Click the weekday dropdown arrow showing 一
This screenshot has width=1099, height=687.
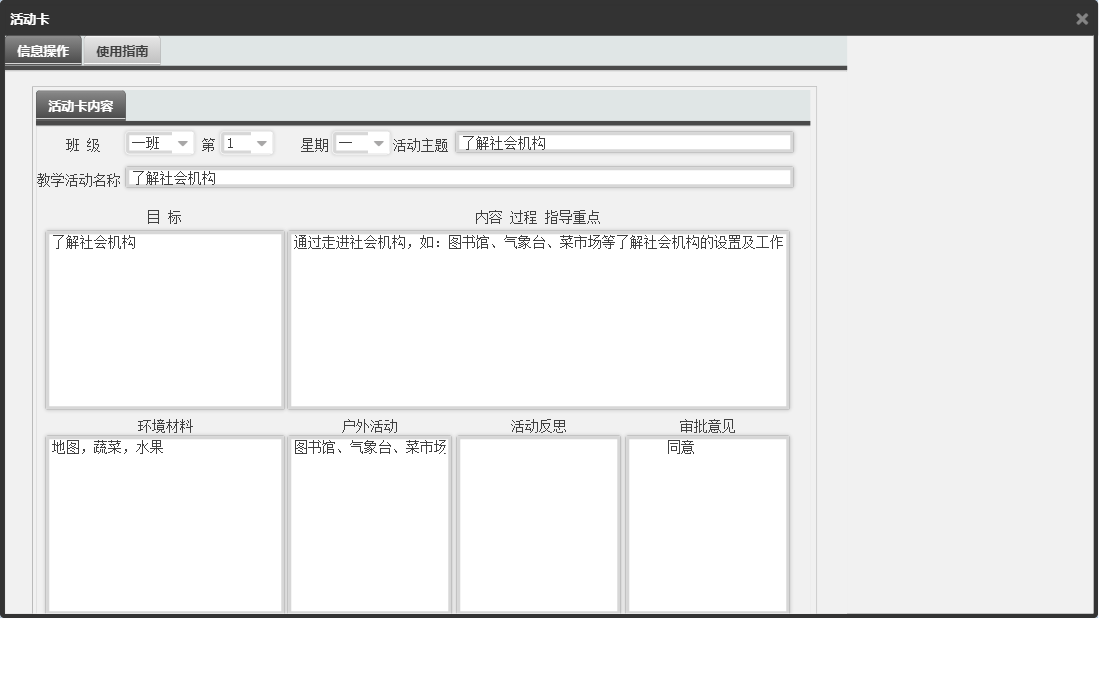point(380,142)
